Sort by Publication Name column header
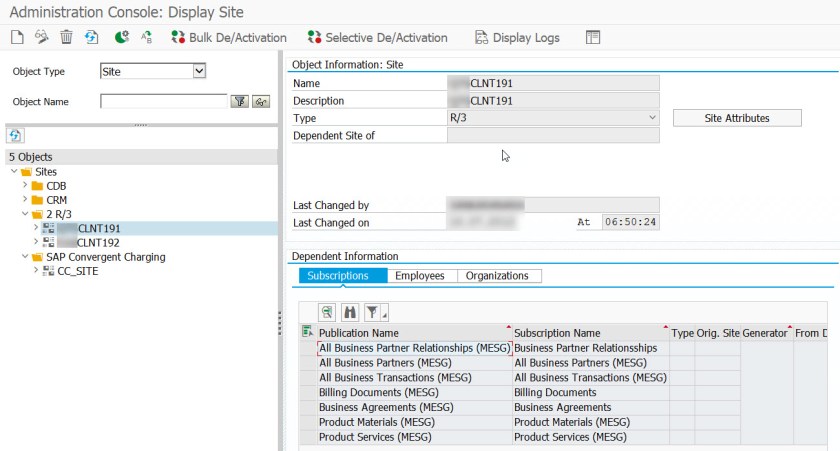This screenshot has width=840, height=451. (414, 333)
